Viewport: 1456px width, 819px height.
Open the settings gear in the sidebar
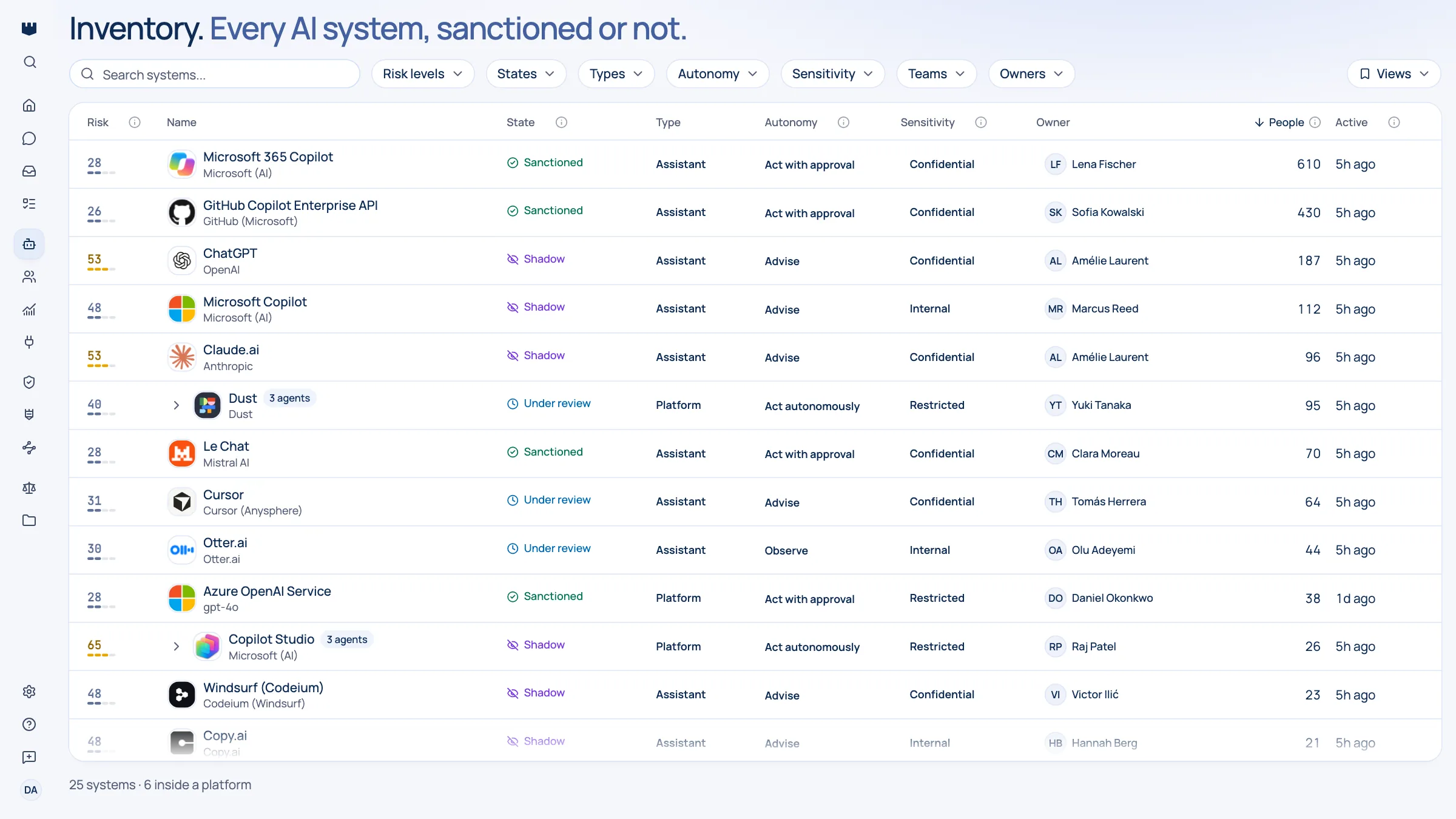coord(29,692)
